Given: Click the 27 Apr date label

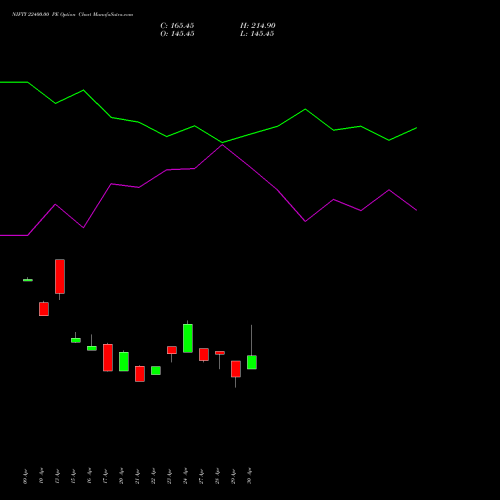Looking at the screenshot, I should (x=201, y=476).
